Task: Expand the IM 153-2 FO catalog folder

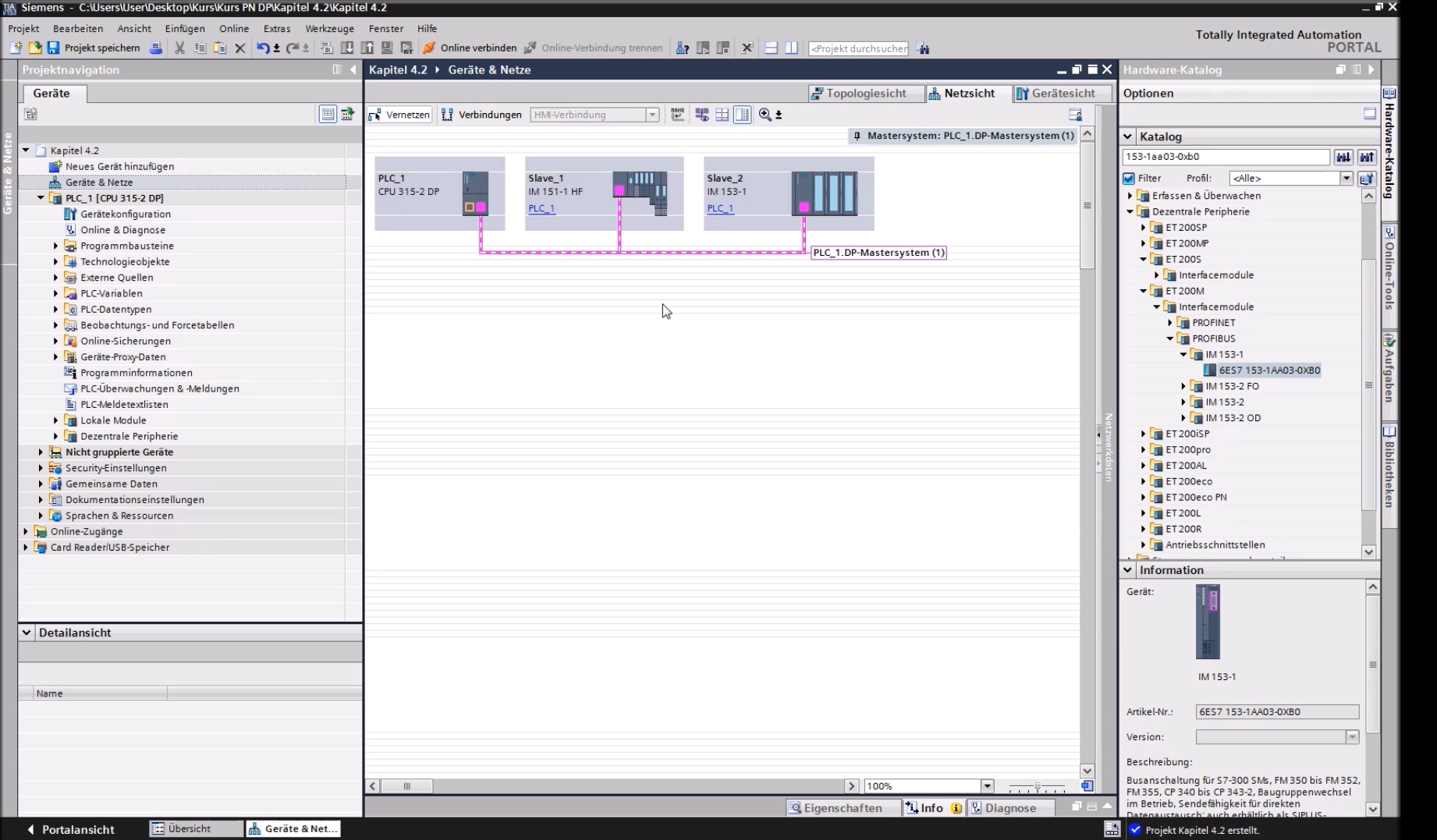Action: tap(1183, 386)
